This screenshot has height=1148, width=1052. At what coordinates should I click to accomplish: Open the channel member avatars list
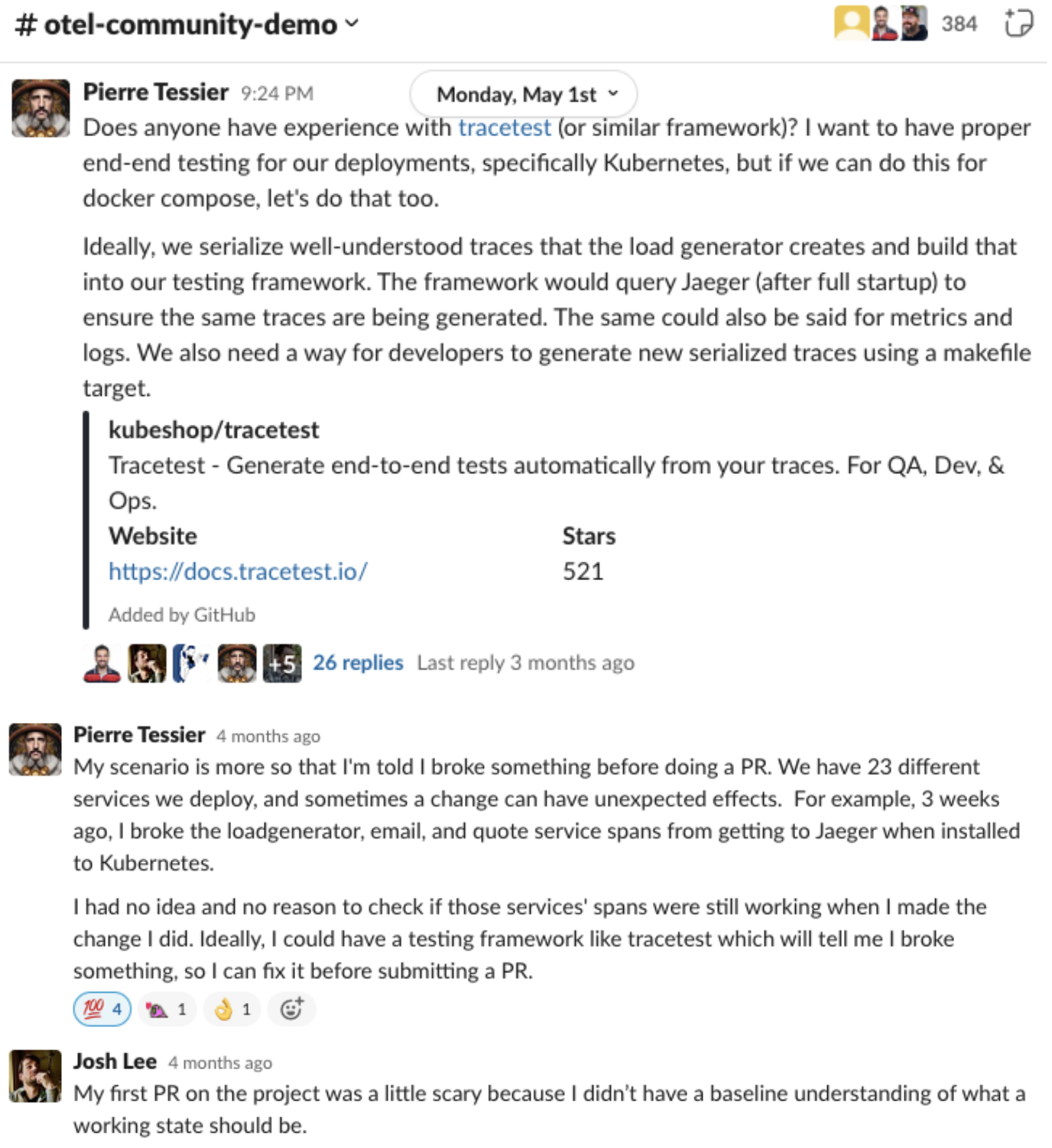(x=881, y=23)
